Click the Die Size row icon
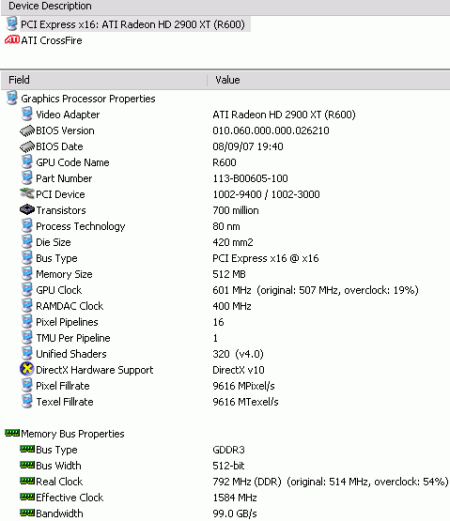The width and height of the screenshot is (450, 521). coord(27,242)
